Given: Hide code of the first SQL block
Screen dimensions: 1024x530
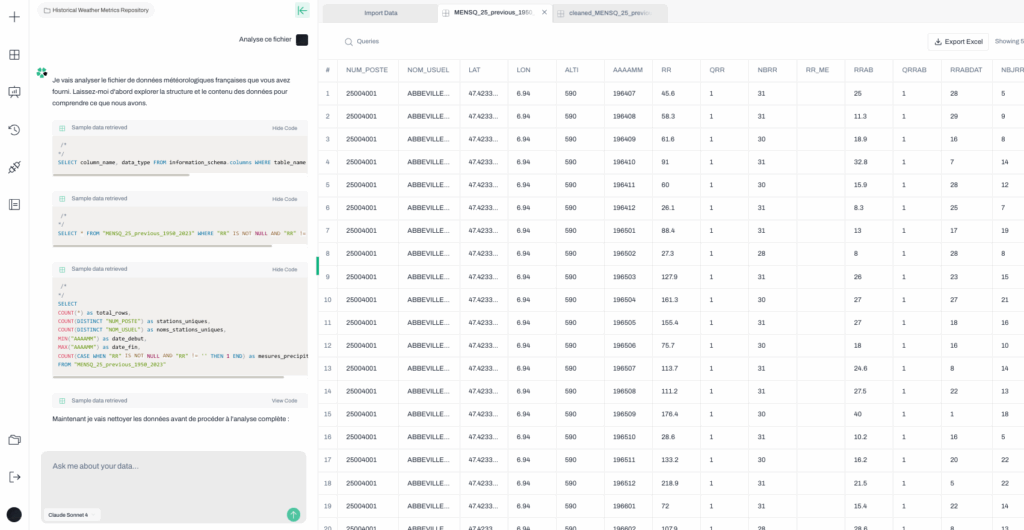Looking at the screenshot, I should pos(284,128).
